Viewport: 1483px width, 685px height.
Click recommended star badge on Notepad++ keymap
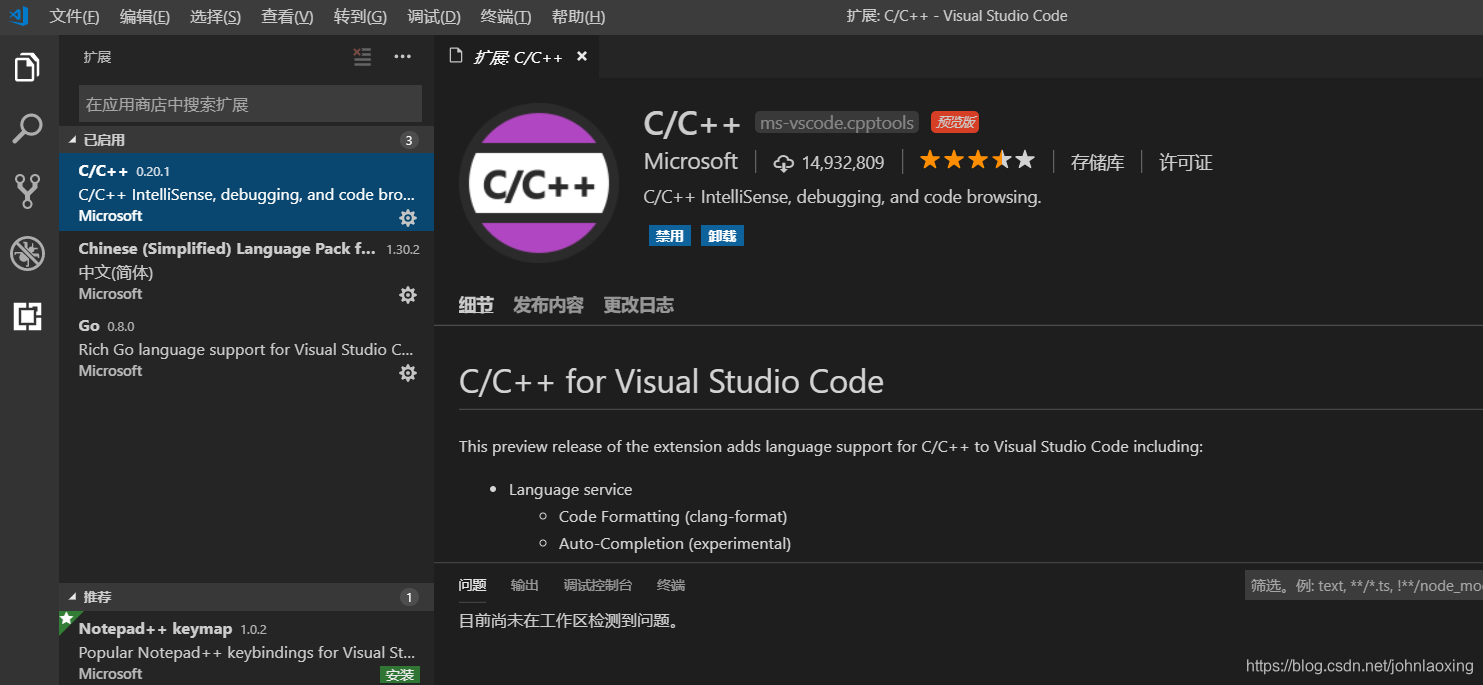(67, 619)
